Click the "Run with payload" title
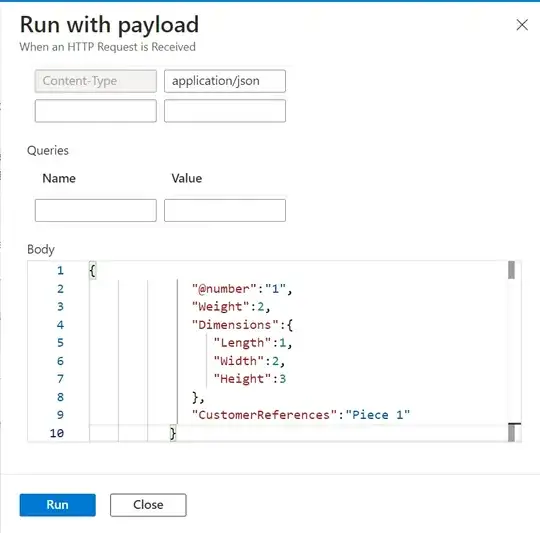This screenshot has width=540, height=533. click(x=109, y=25)
